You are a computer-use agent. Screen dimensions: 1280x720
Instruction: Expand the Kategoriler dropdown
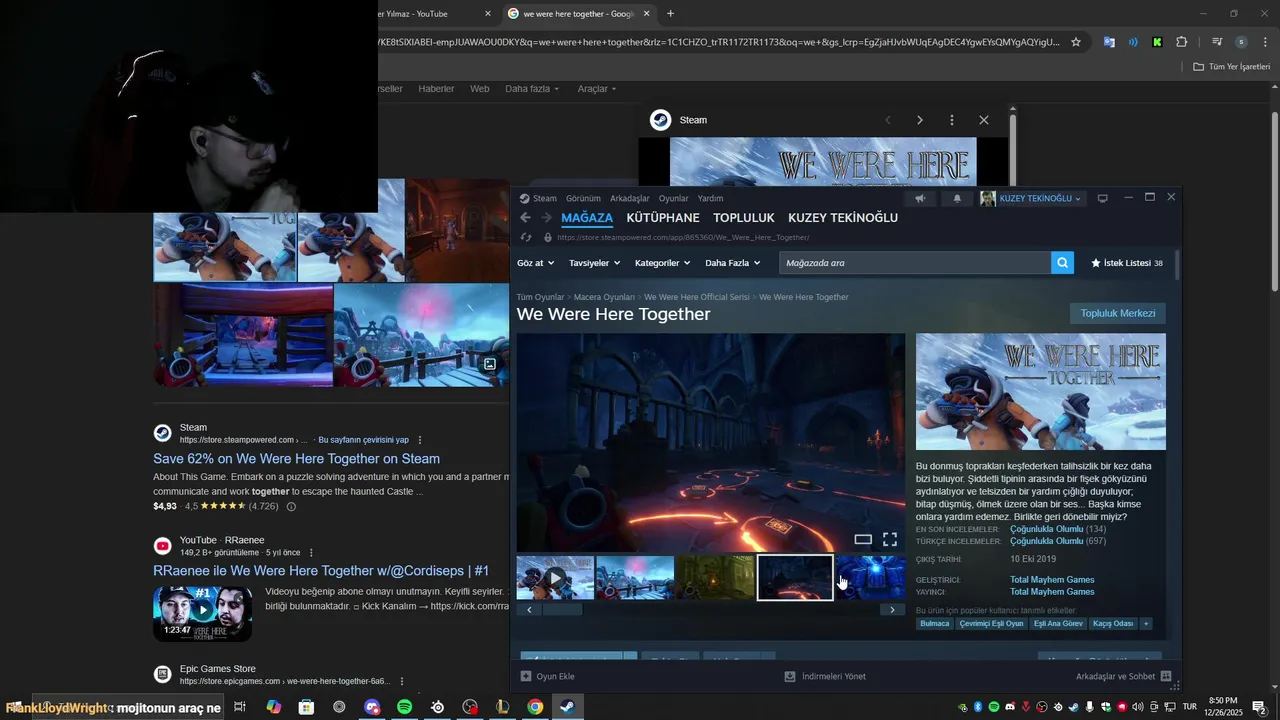point(663,263)
